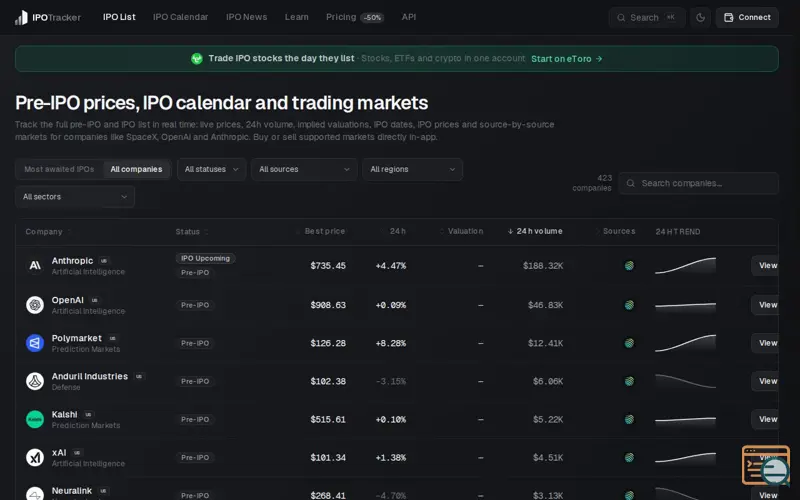The image size is (800, 500).
Task: Sort table by 24h volume column
Action: point(535,231)
